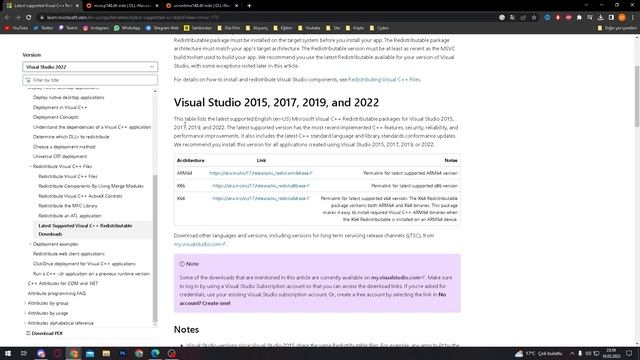Open Deployment in Visual C++ article
This screenshot has width=640, height=360.
(x=60, y=107)
